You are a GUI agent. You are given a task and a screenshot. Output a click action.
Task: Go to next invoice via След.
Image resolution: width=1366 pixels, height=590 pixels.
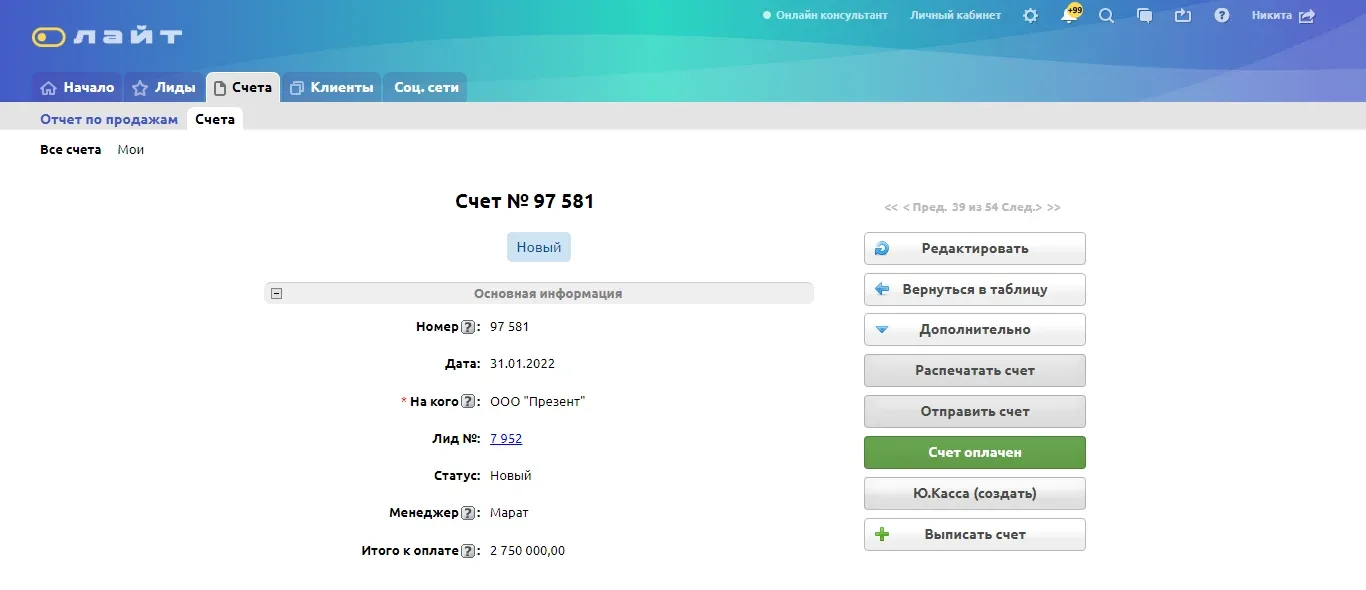(1022, 208)
